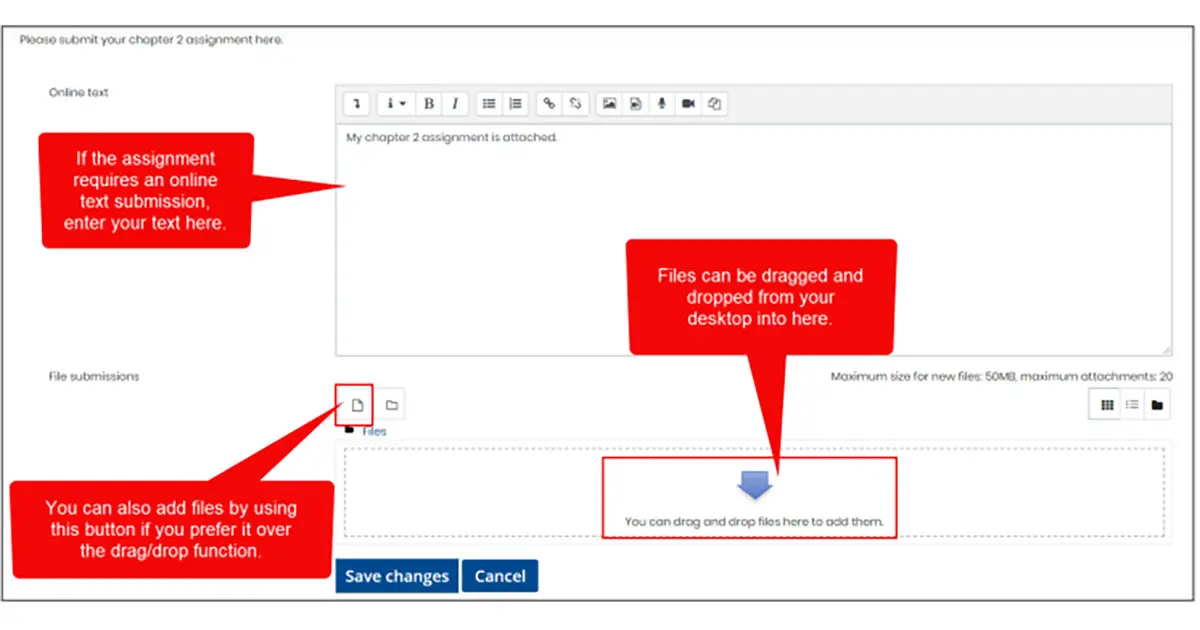Record audio with the microphone tool
The height and width of the screenshot is (630, 1200).
tap(661, 103)
